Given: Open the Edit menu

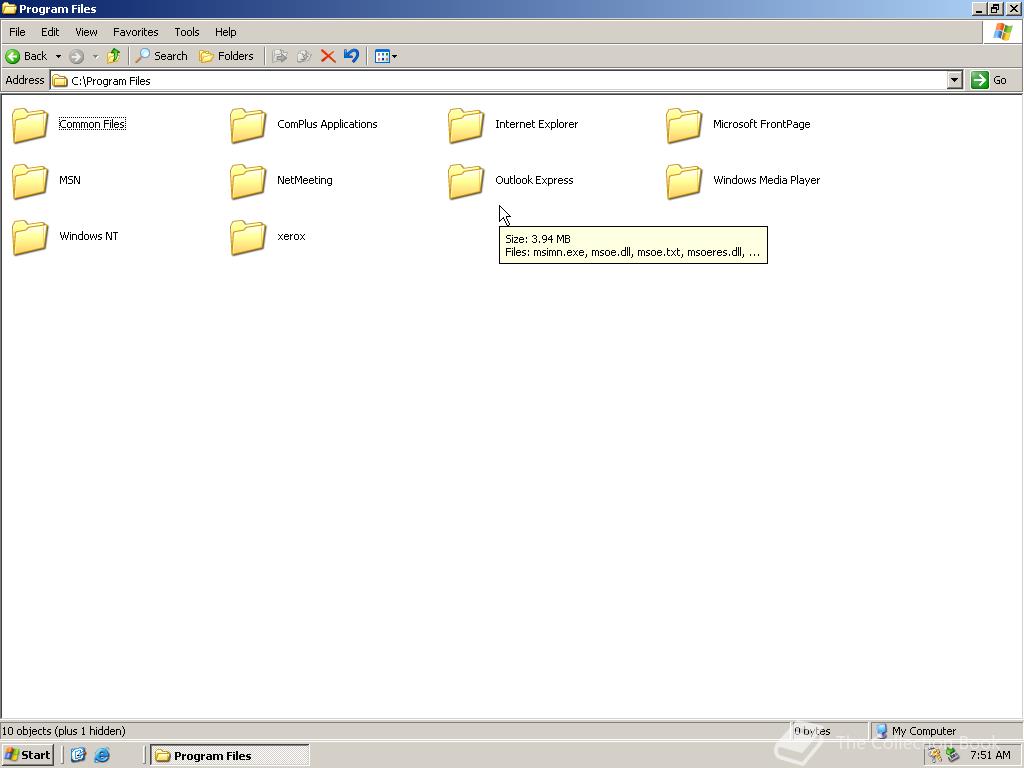Looking at the screenshot, I should (50, 32).
